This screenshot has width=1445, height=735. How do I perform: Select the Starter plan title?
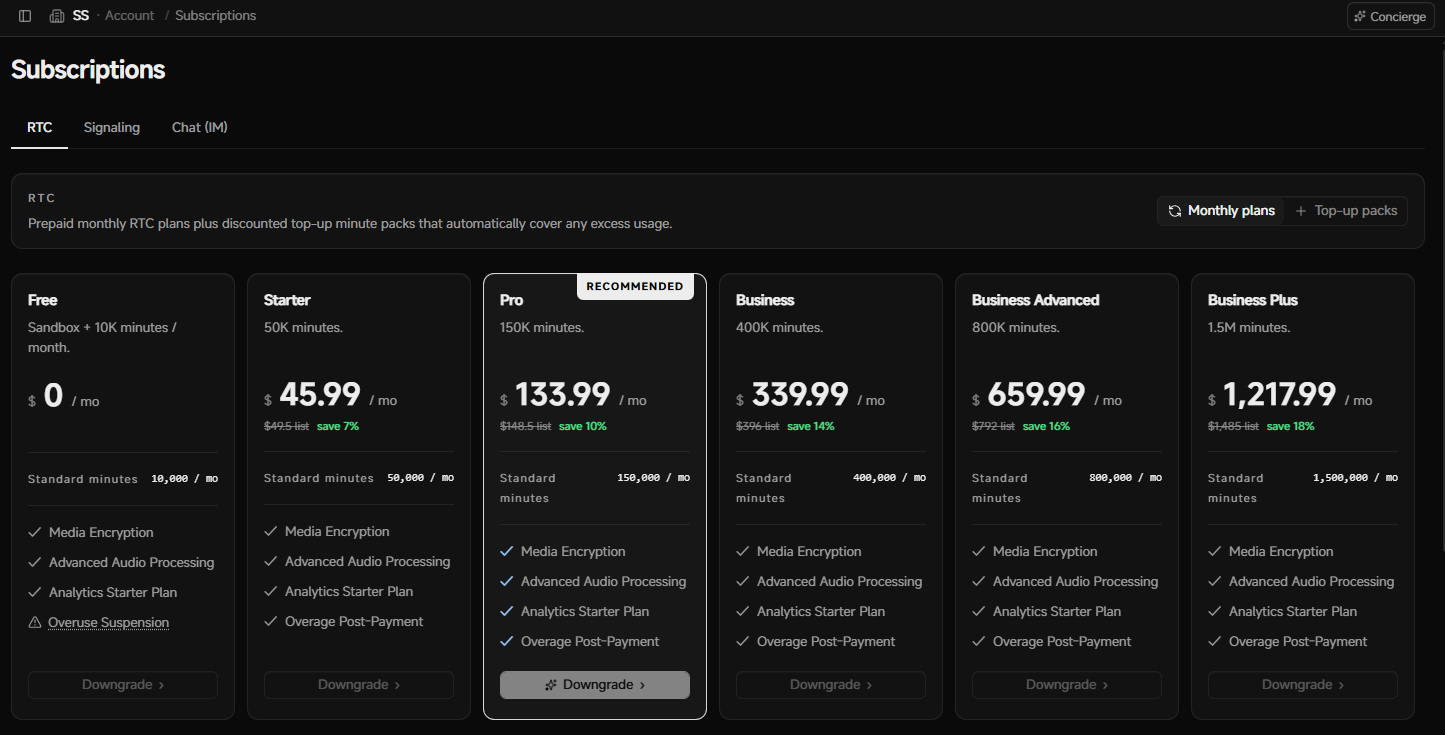(287, 300)
